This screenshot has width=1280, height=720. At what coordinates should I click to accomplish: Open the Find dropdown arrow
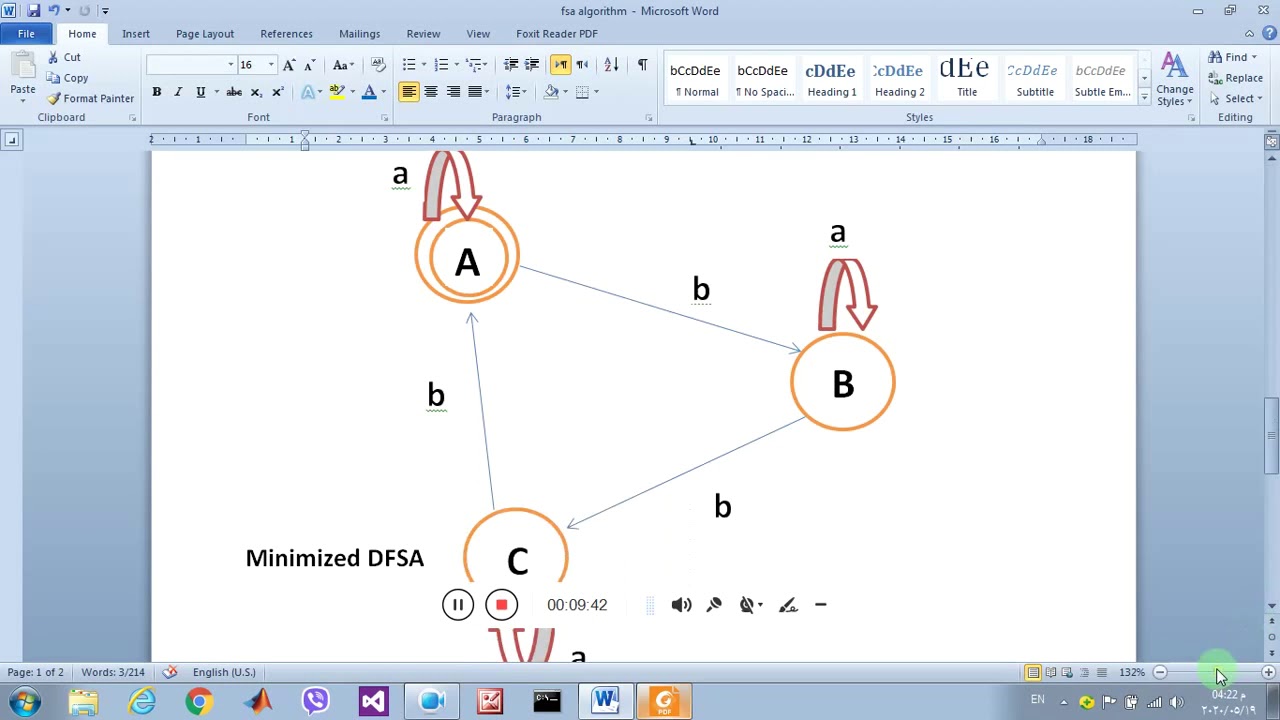click(x=1254, y=57)
